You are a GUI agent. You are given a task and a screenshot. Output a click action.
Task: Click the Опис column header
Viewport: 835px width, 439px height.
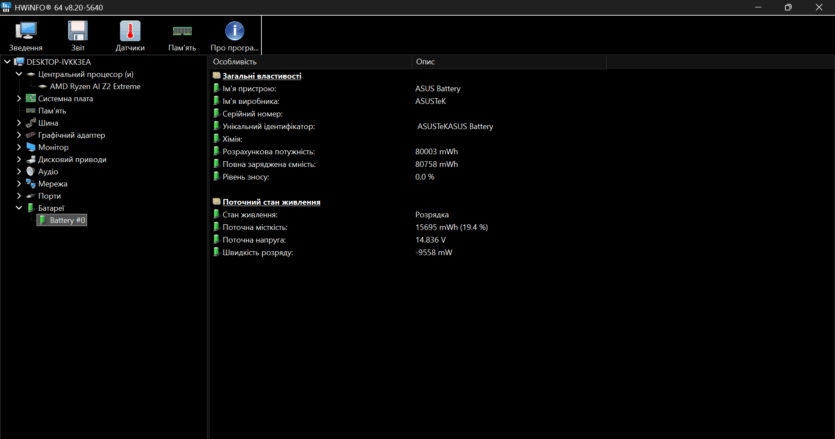tap(425, 62)
